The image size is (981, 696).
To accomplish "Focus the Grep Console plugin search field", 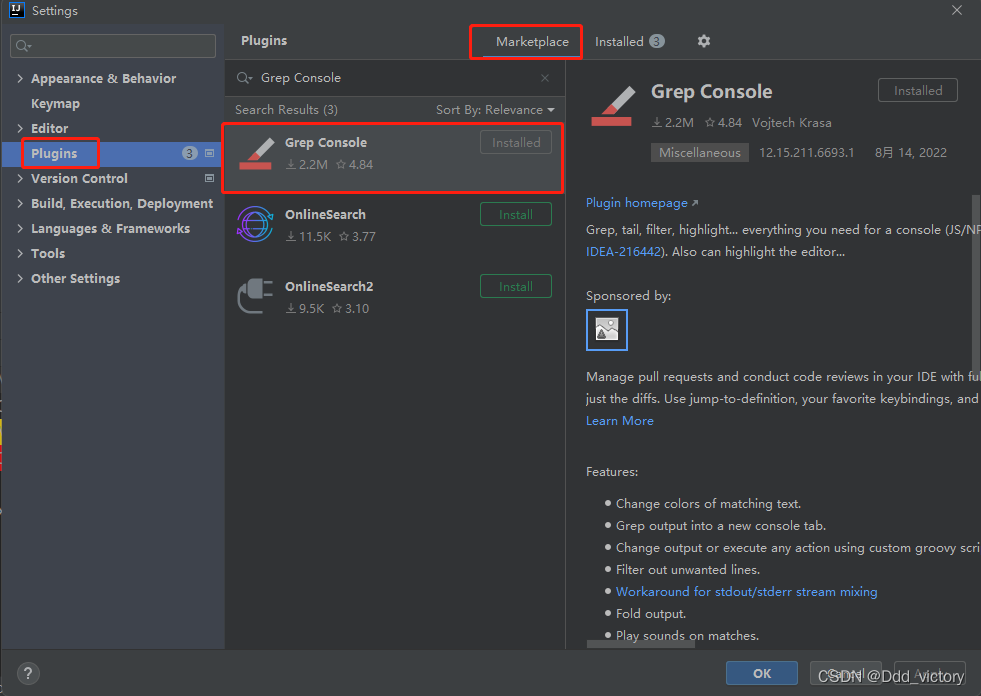I will 394,78.
